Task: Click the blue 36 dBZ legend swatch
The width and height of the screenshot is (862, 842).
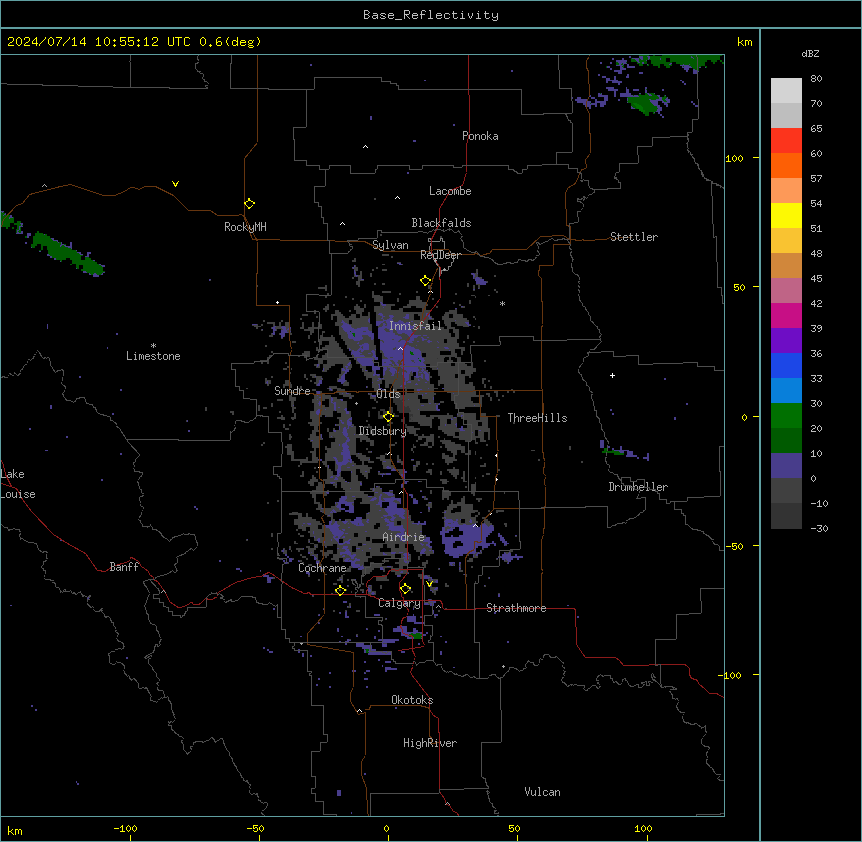Action: pyautogui.click(x=786, y=365)
